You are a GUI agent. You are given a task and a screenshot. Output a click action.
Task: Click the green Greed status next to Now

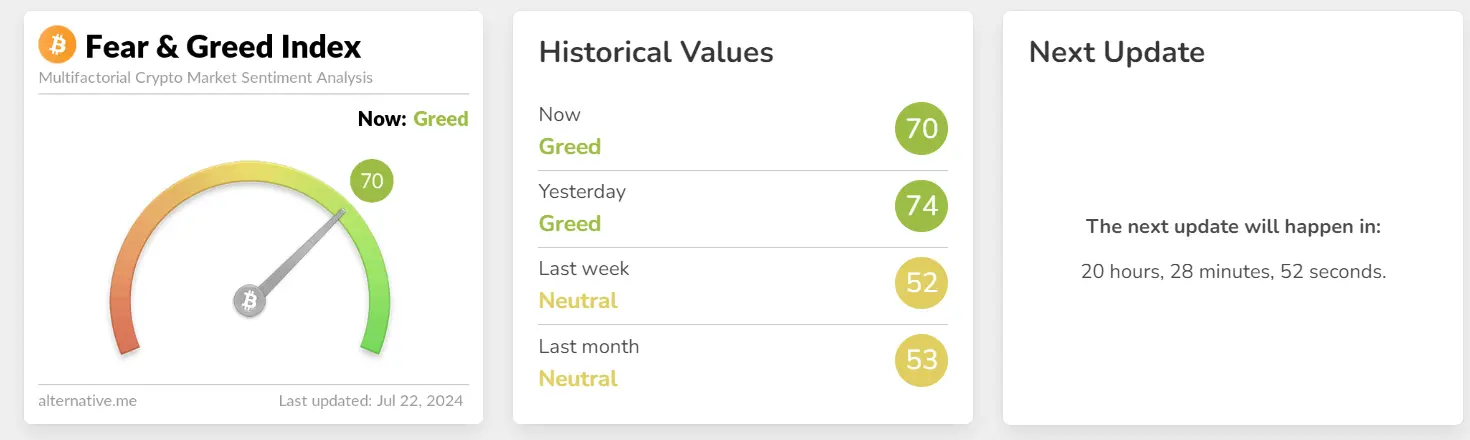click(440, 119)
